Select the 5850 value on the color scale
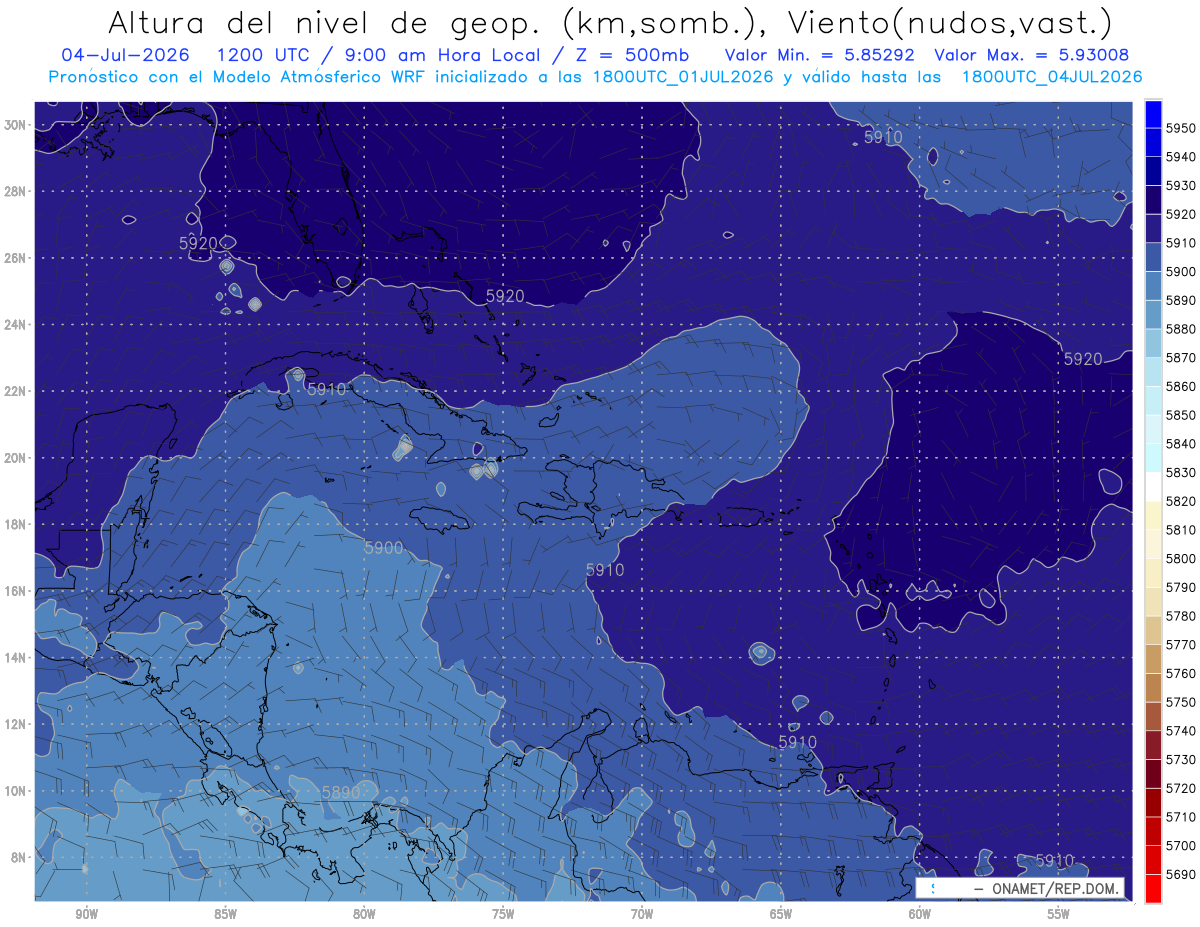 click(x=1181, y=415)
